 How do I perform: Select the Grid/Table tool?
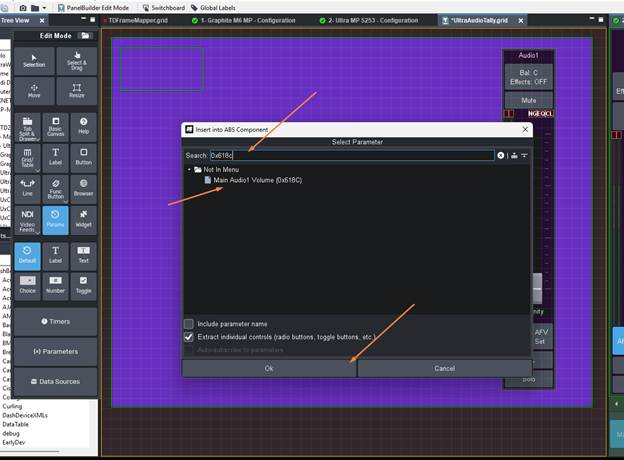pos(27,158)
